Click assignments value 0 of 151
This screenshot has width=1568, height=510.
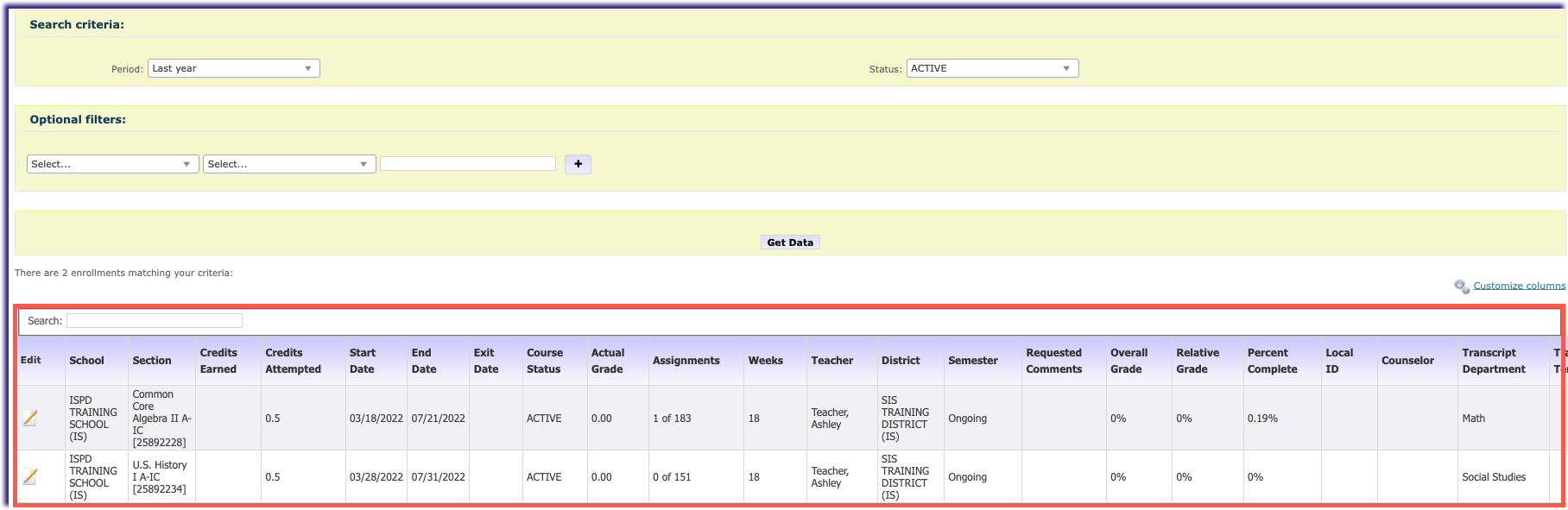[x=672, y=477]
